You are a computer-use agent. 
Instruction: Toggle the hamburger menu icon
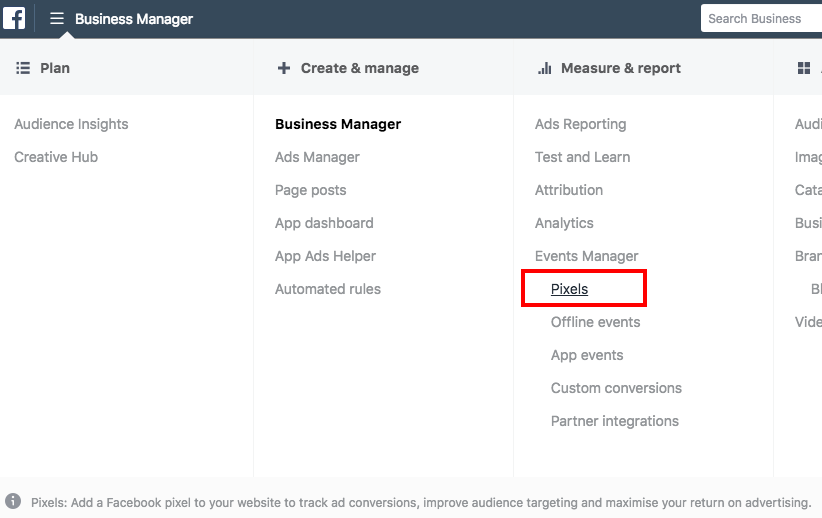click(x=57, y=18)
